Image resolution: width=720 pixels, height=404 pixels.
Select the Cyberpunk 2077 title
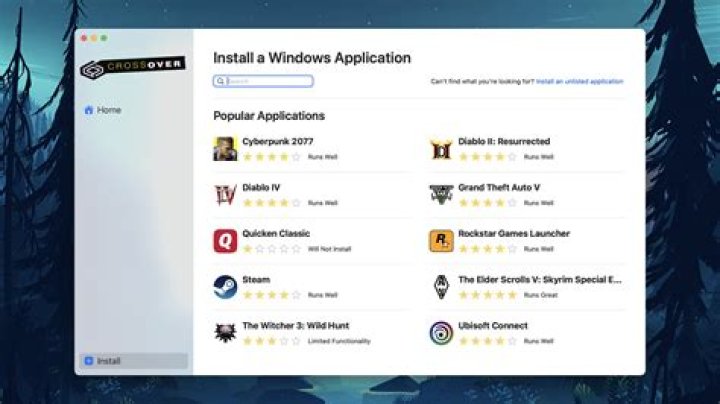coord(278,141)
